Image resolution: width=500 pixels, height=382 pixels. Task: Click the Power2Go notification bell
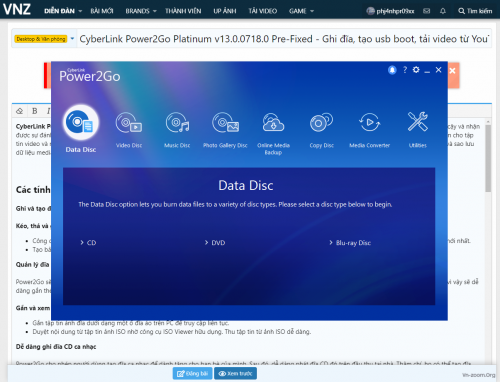392,70
